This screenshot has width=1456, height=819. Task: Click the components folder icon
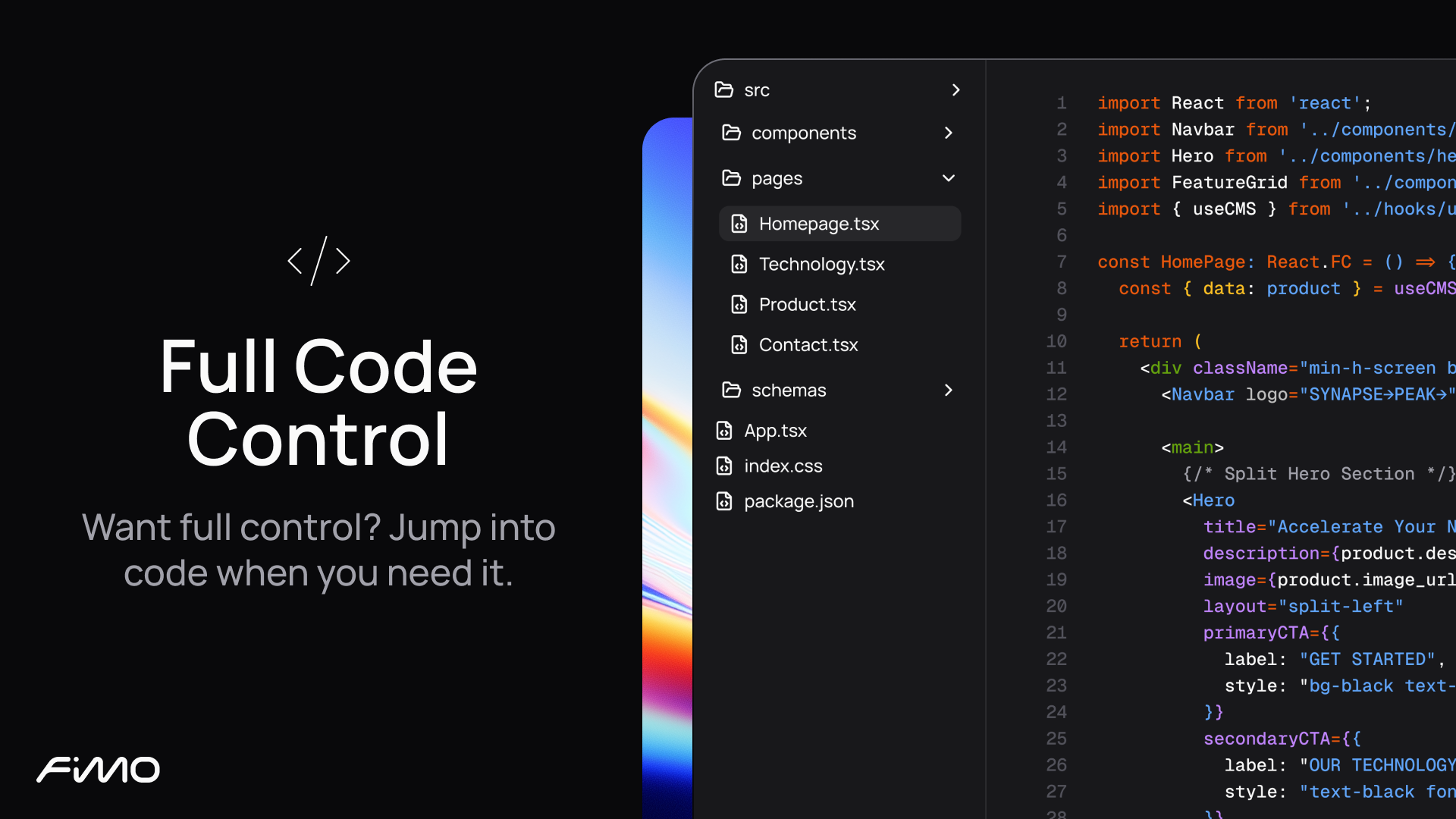[x=731, y=133]
